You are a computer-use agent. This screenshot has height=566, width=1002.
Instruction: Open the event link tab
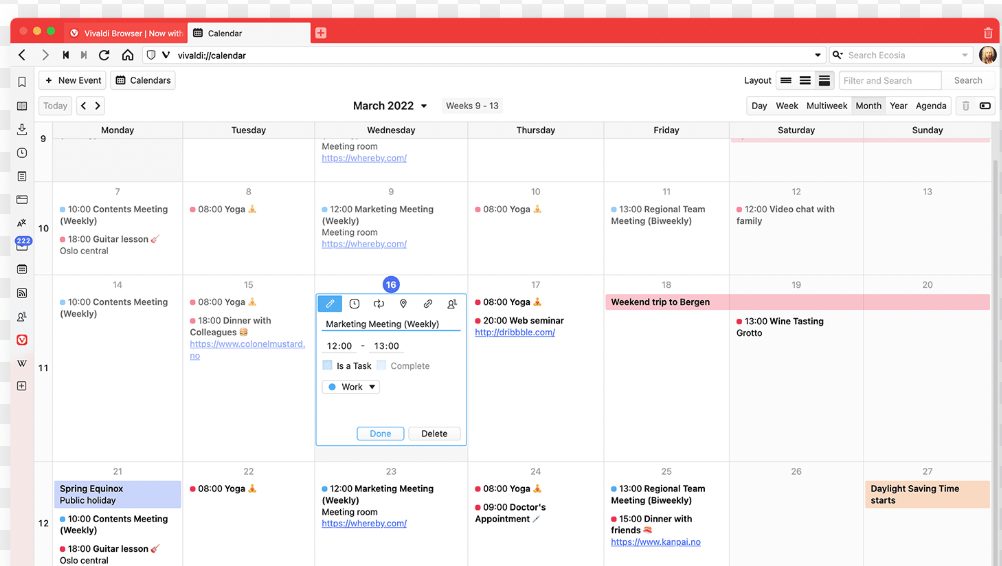pyautogui.click(x=428, y=304)
